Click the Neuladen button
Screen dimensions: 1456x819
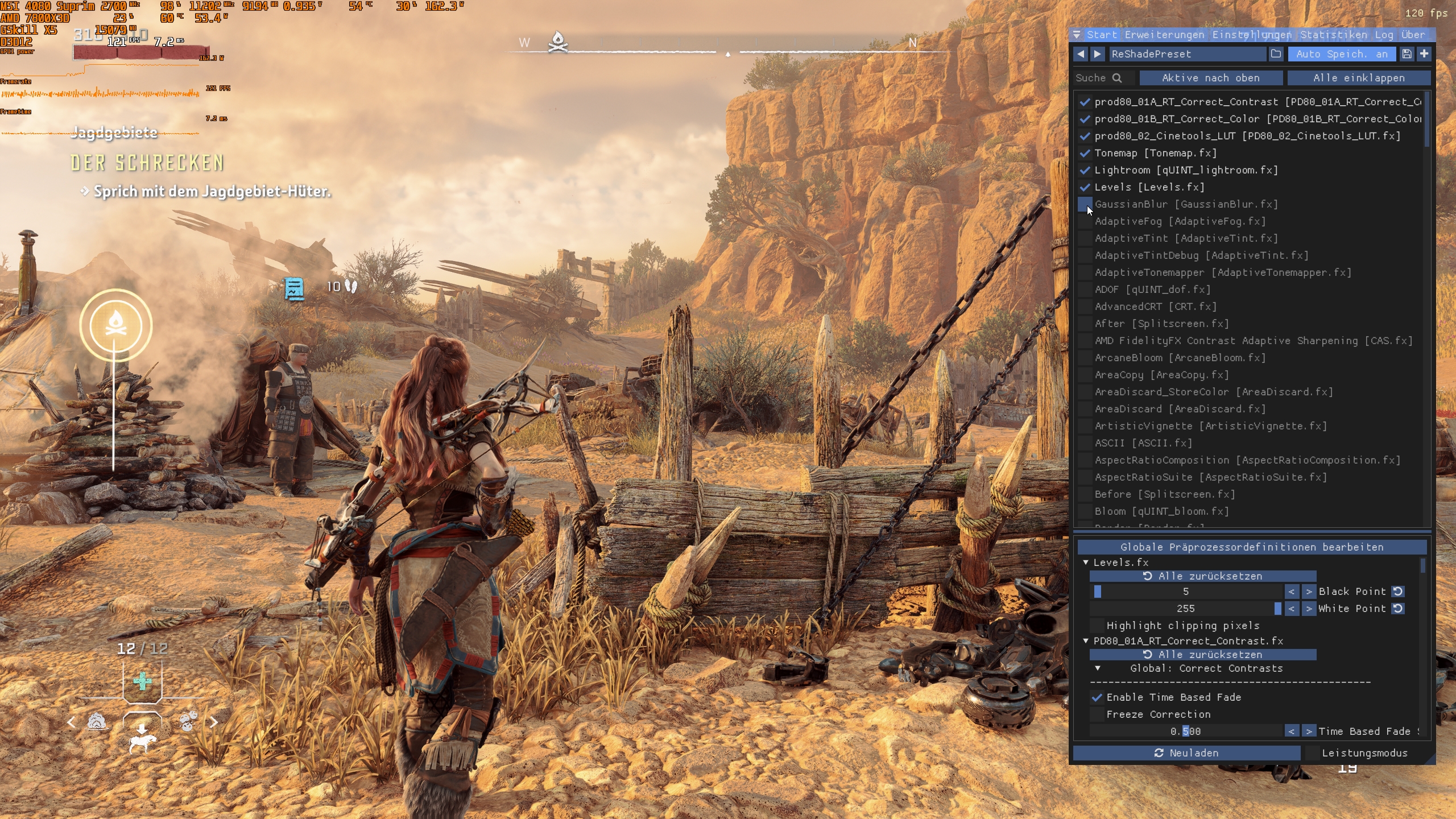pyautogui.click(x=1186, y=753)
